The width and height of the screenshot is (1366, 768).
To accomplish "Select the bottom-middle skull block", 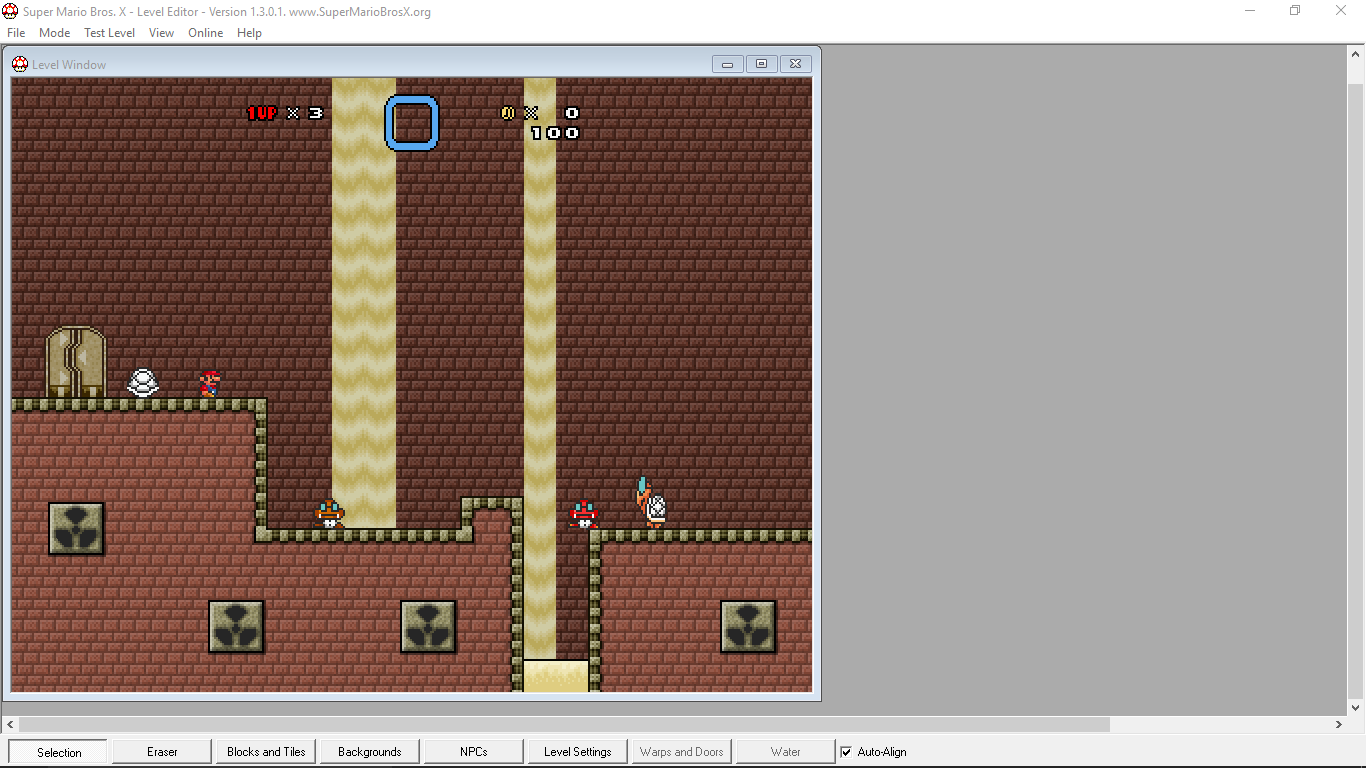I will 428,627.
